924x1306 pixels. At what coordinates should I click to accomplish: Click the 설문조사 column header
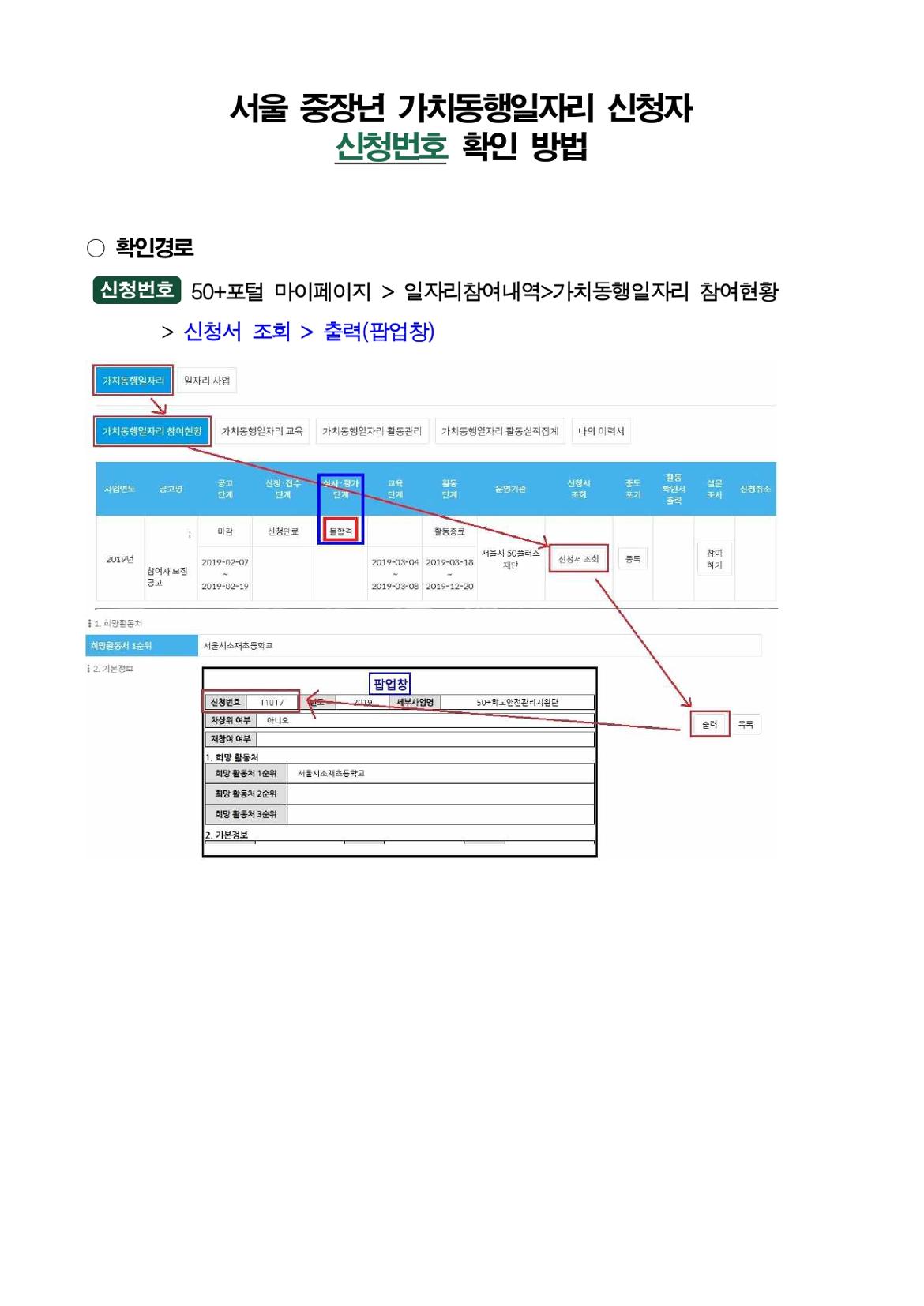pos(715,489)
